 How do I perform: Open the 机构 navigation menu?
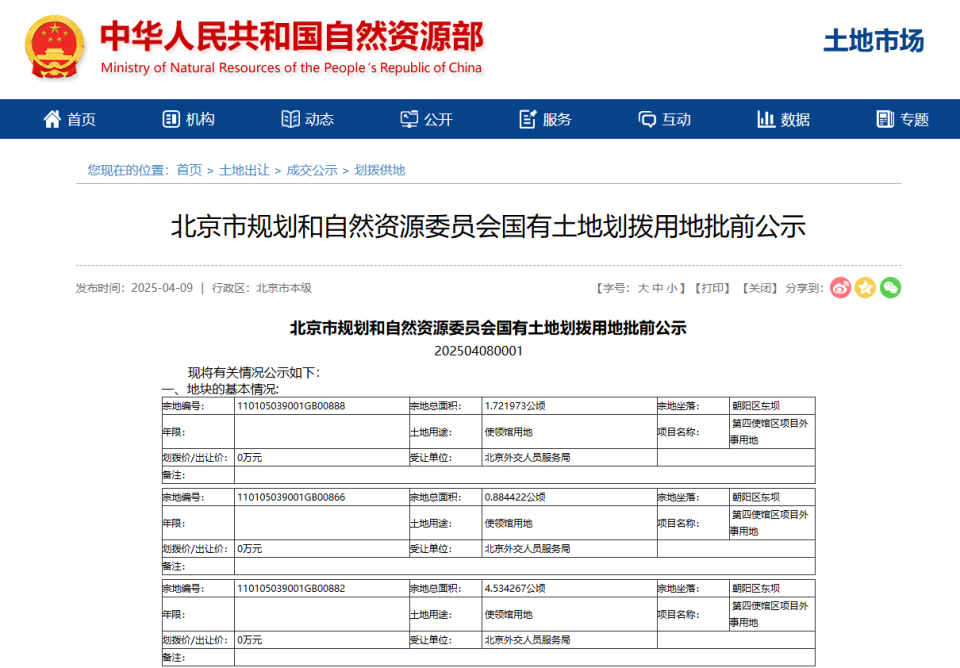200,119
